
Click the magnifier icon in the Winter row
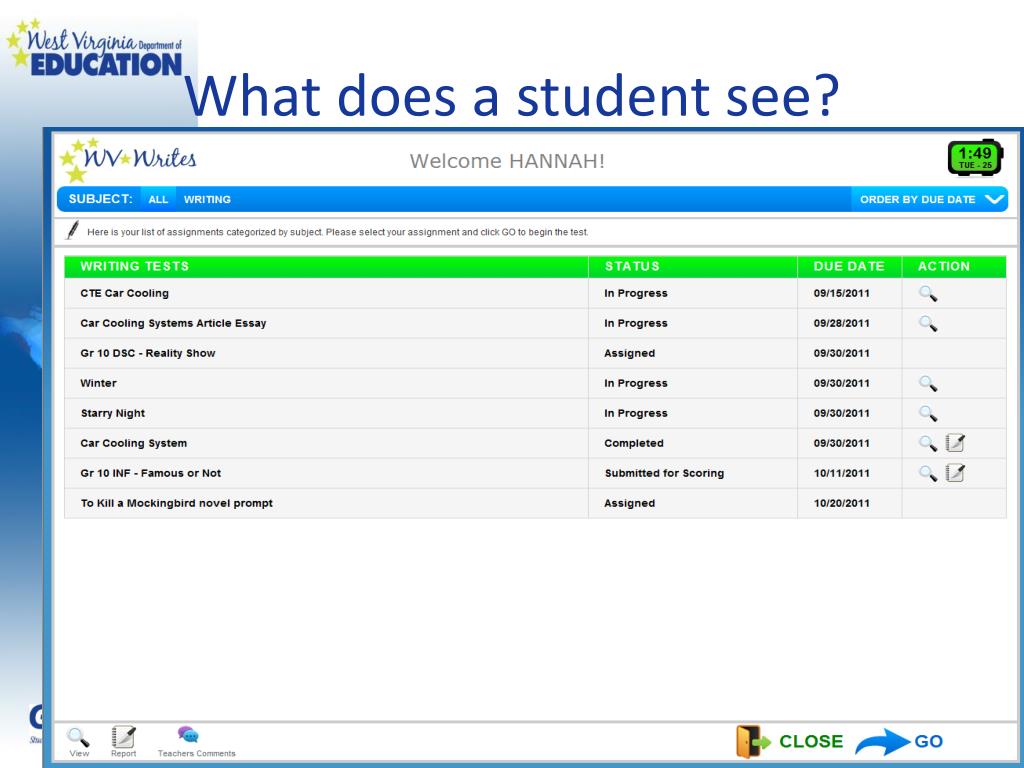[x=928, y=384]
